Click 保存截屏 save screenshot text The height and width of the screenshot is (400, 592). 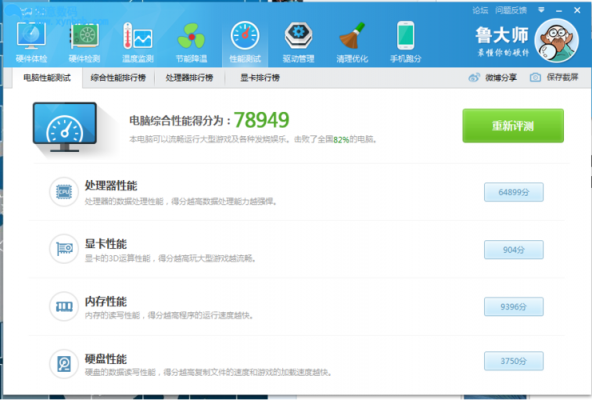point(563,77)
